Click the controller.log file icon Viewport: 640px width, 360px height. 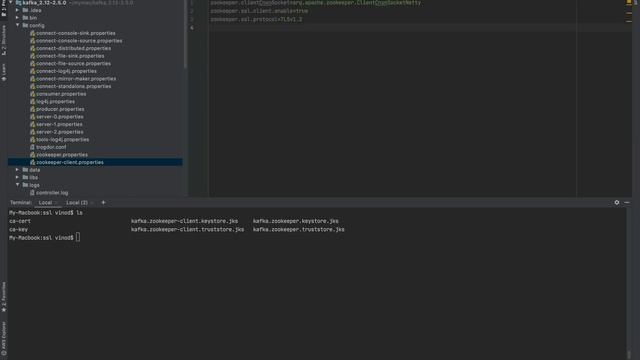32,193
